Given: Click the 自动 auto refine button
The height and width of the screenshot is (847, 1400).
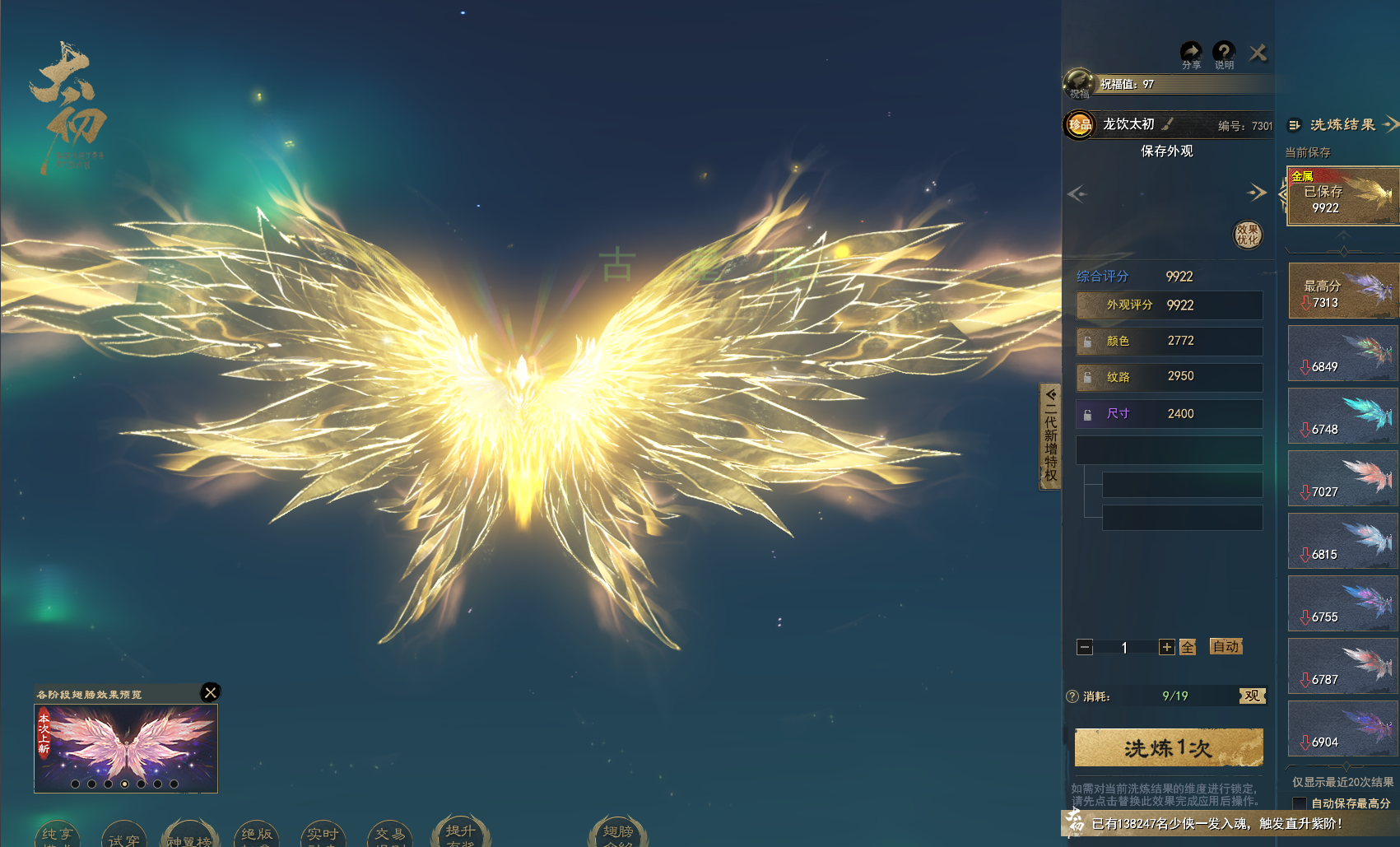Looking at the screenshot, I should [1226, 647].
